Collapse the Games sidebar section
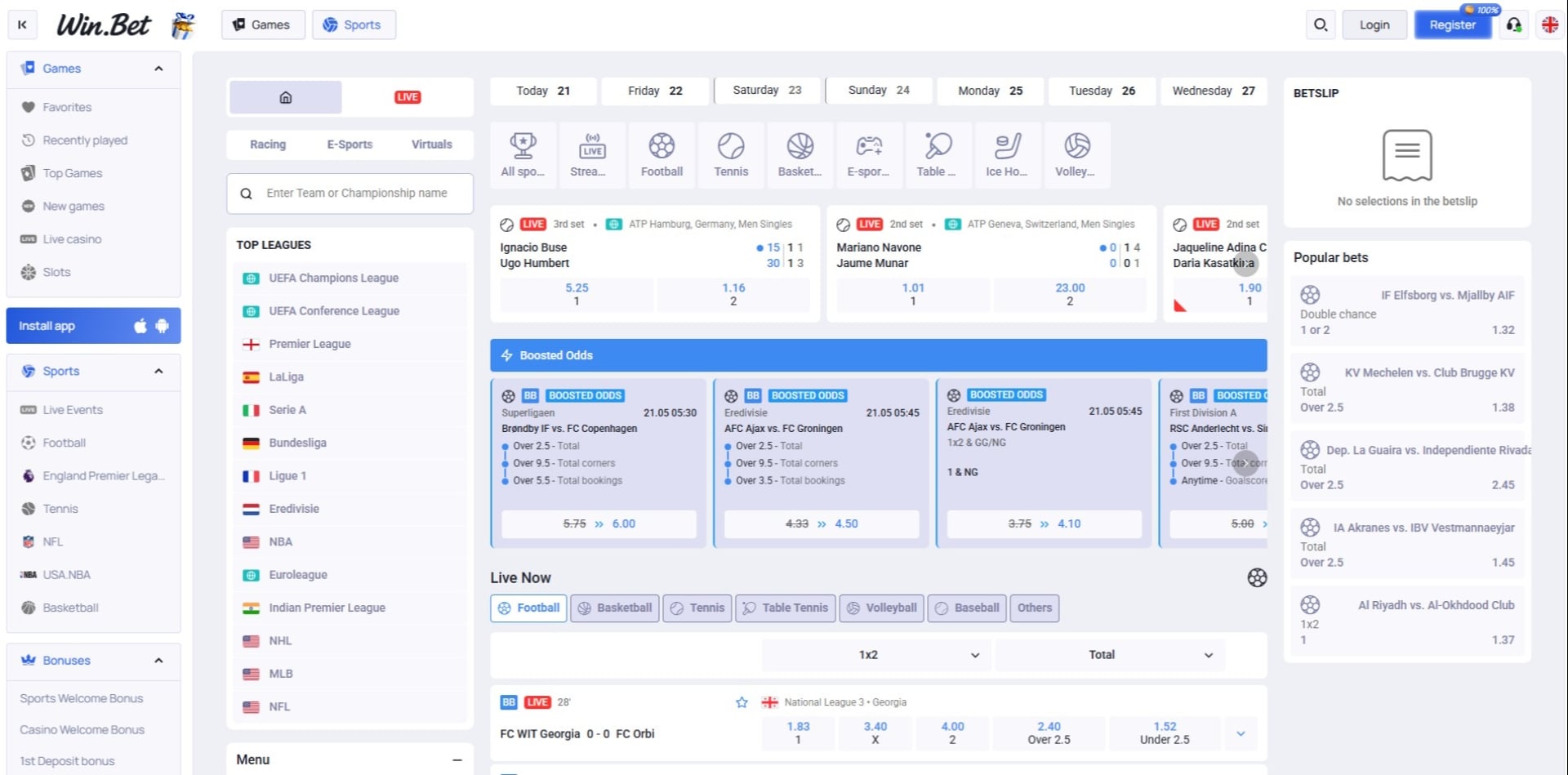This screenshot has height=775, width=1568. [158, 69]
